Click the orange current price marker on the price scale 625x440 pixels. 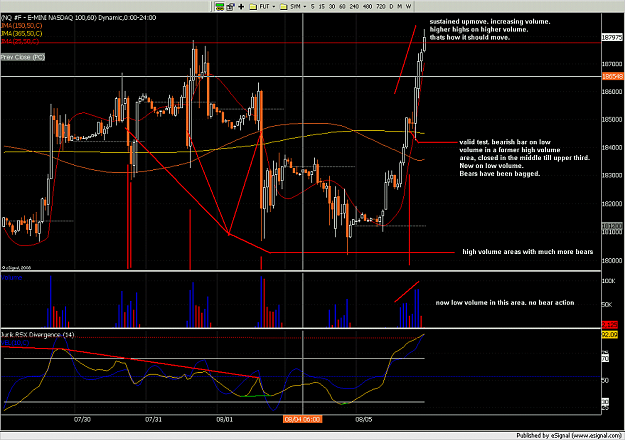point(612,76)
